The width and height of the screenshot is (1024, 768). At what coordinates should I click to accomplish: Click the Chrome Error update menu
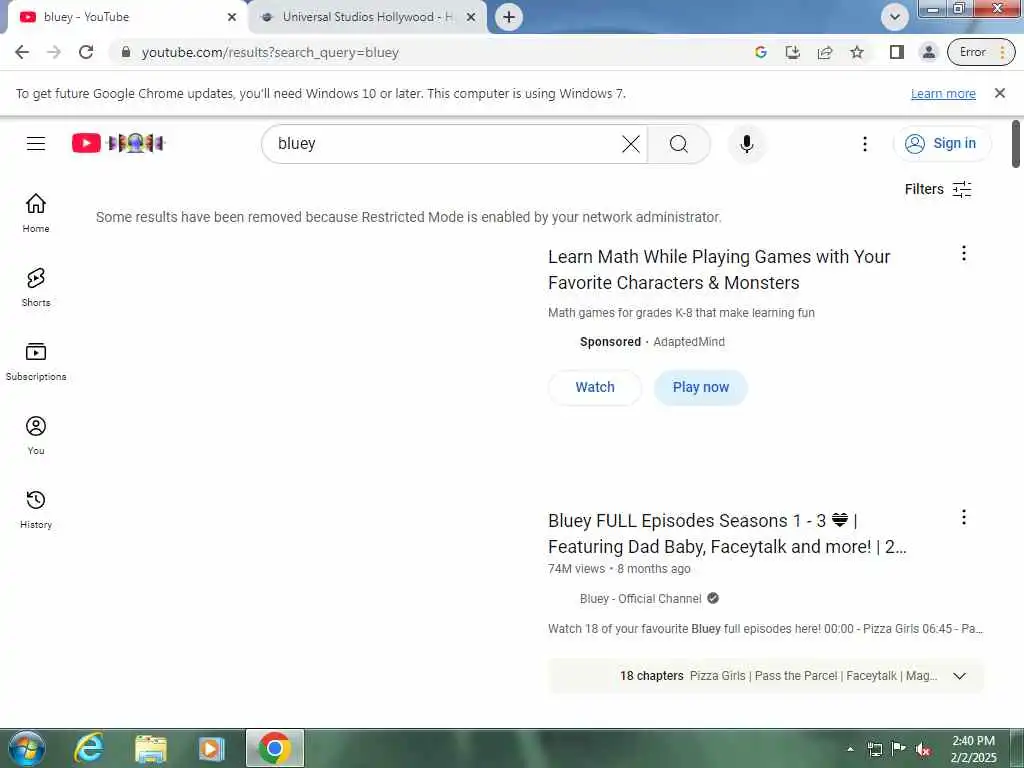pyautogui.click(x=982, y=52)
